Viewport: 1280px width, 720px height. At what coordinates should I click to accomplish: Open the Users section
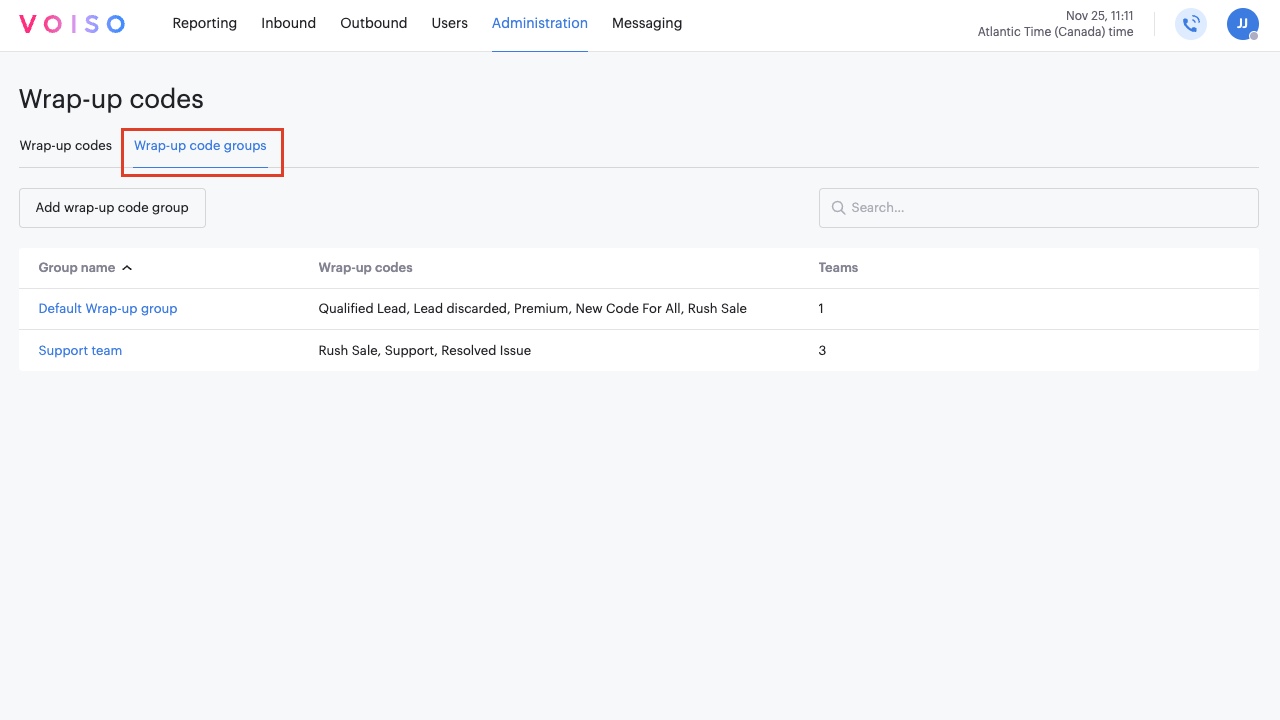click(x=449, y=23)
